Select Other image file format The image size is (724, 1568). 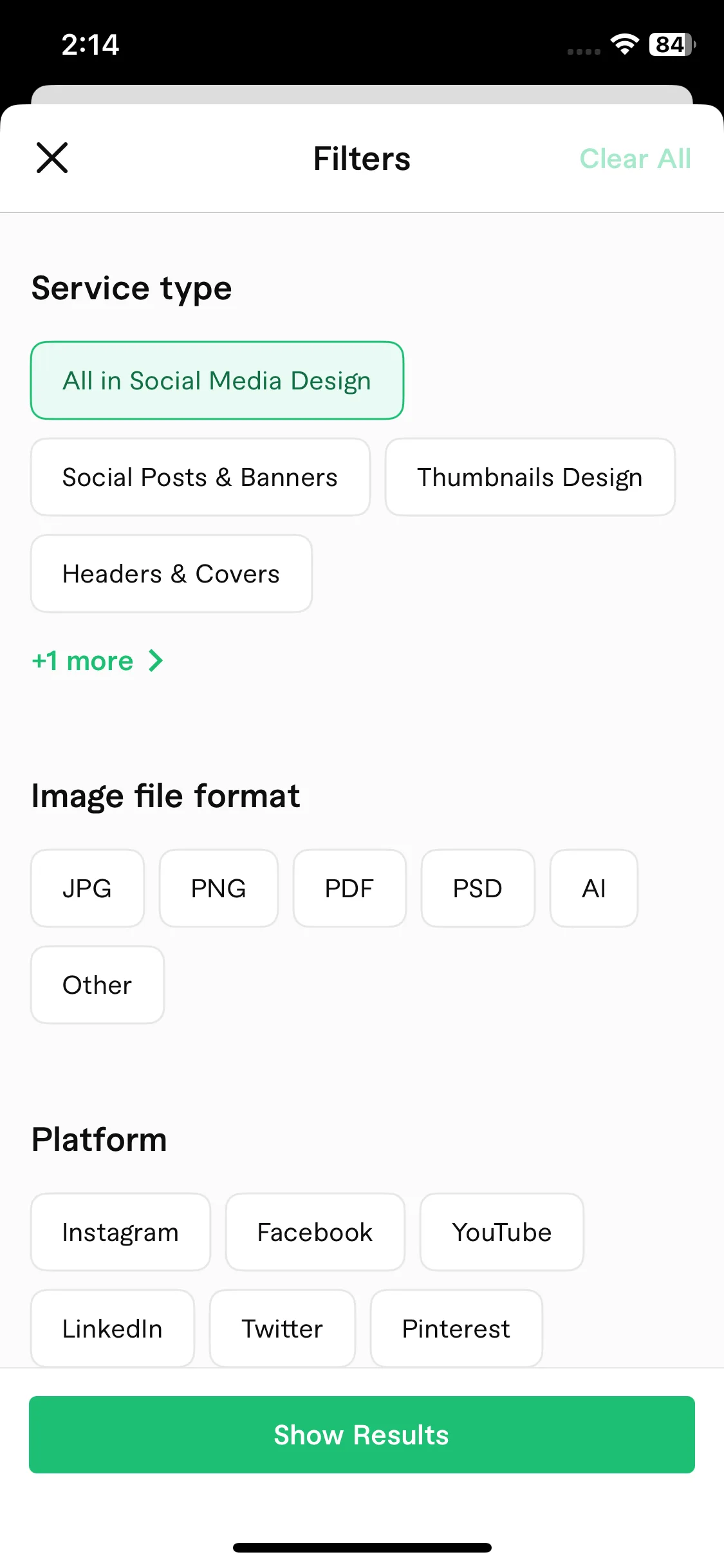97,985
